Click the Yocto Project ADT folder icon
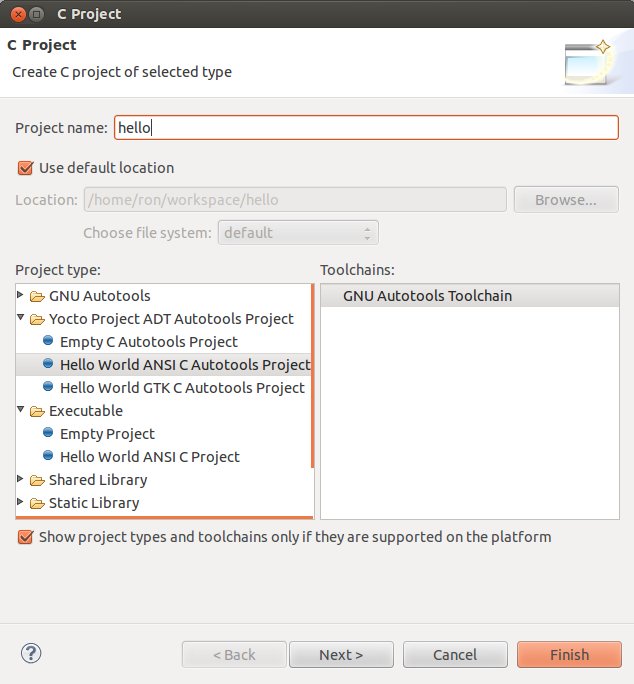 37,319
